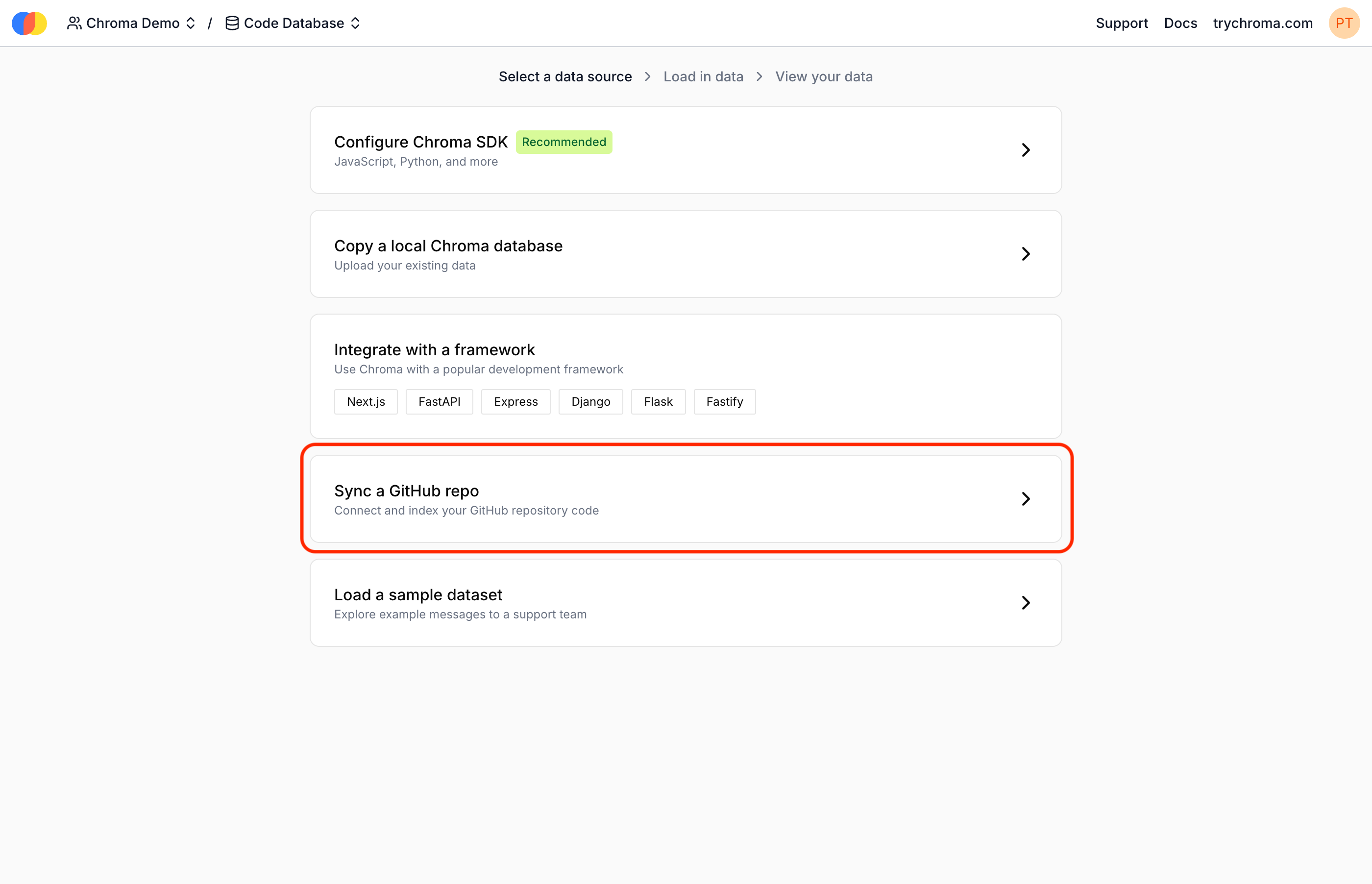Open the Code Database selector

(x=356, y=23)
